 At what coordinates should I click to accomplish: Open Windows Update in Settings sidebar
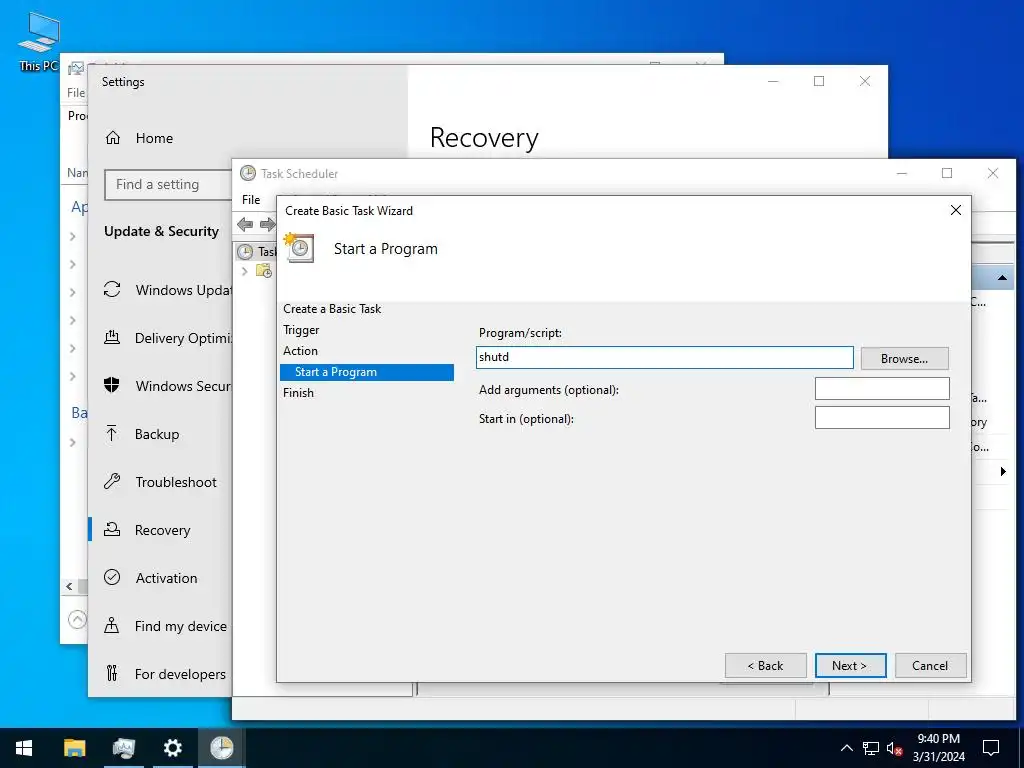(167, 290)
